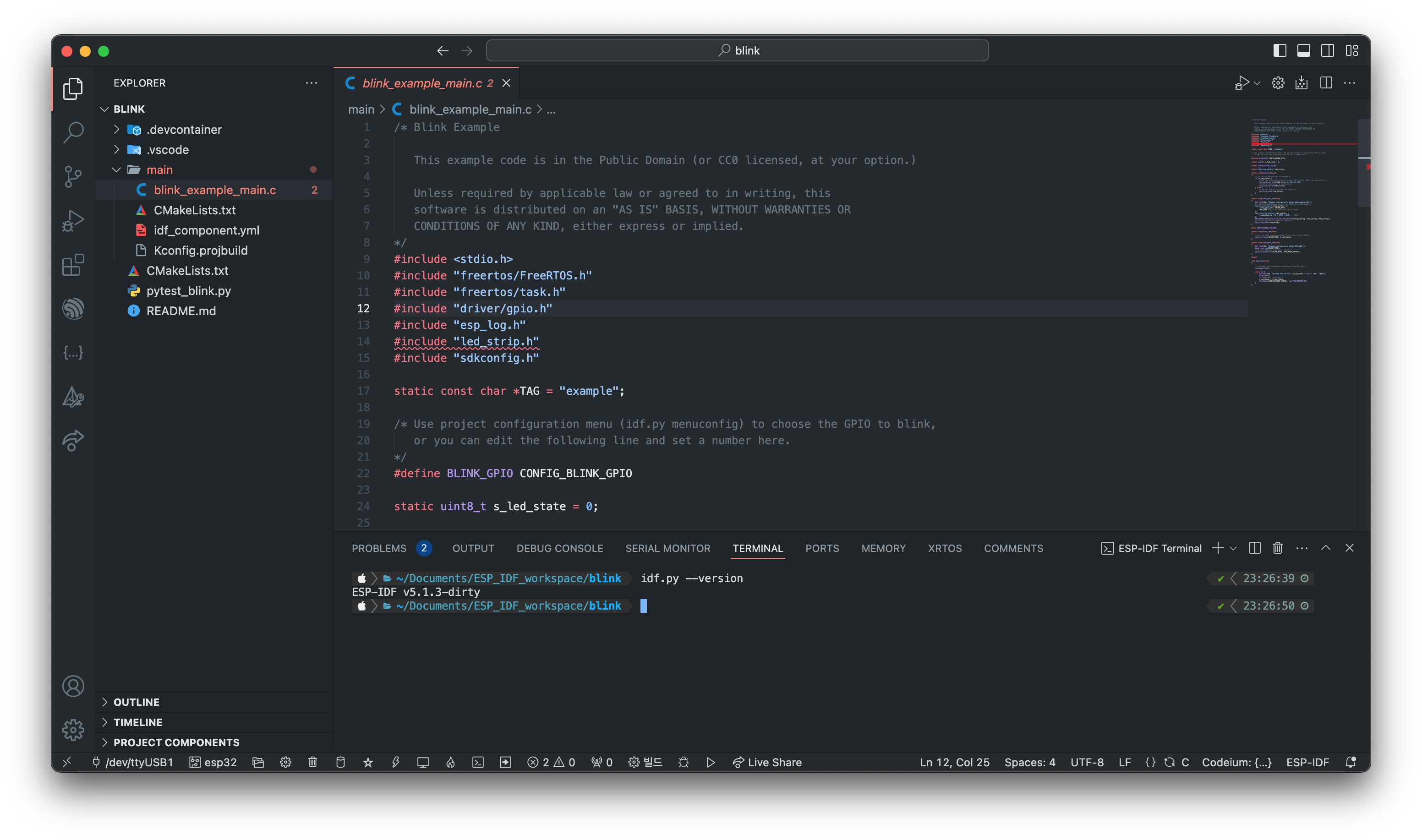Viewport: 1422px width, 840px height.
Task: Expand the breadcrumb ellipsis symbol
Action: [552, 109]
